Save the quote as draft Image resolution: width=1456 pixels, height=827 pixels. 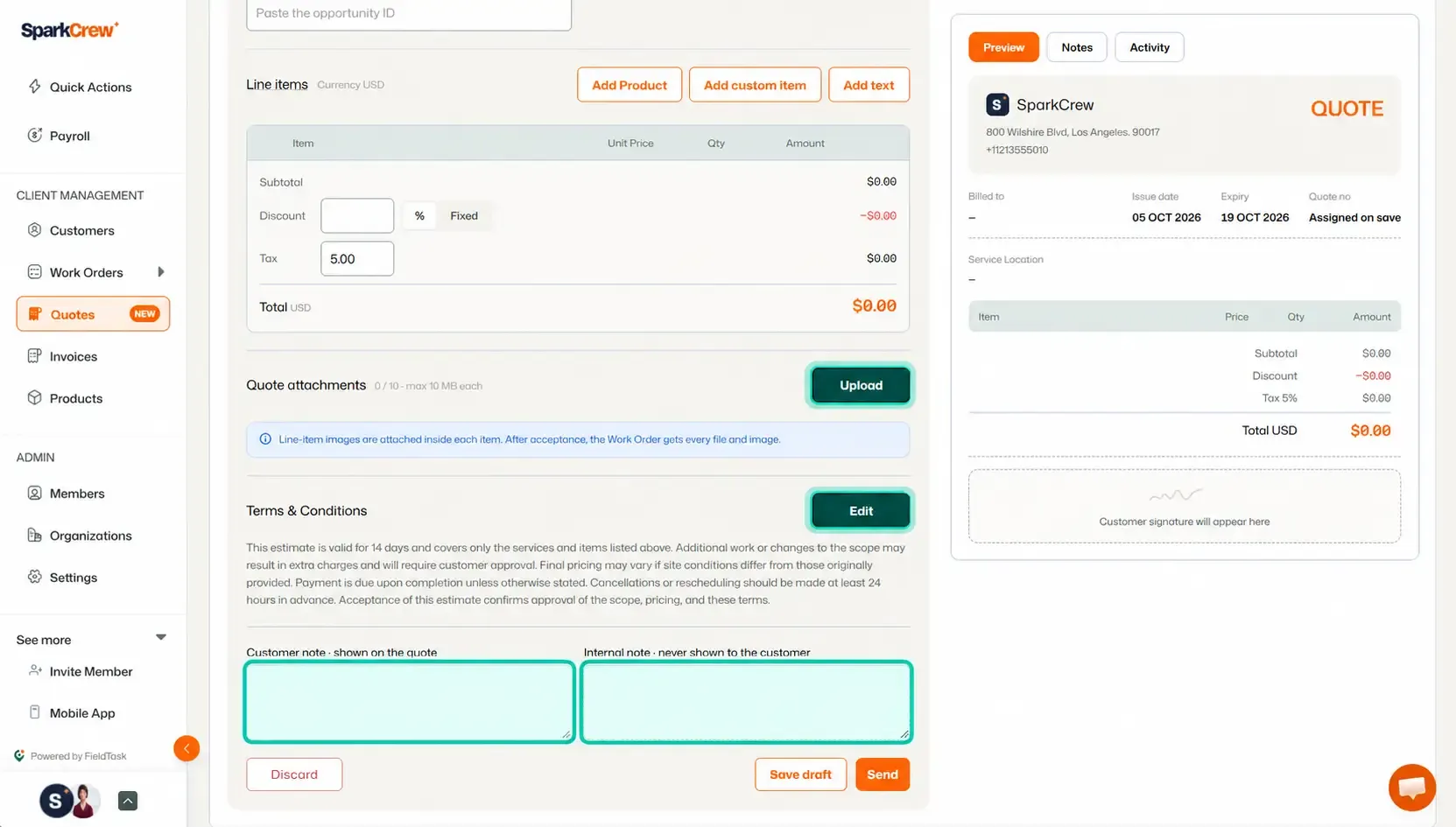coord(800,774)
